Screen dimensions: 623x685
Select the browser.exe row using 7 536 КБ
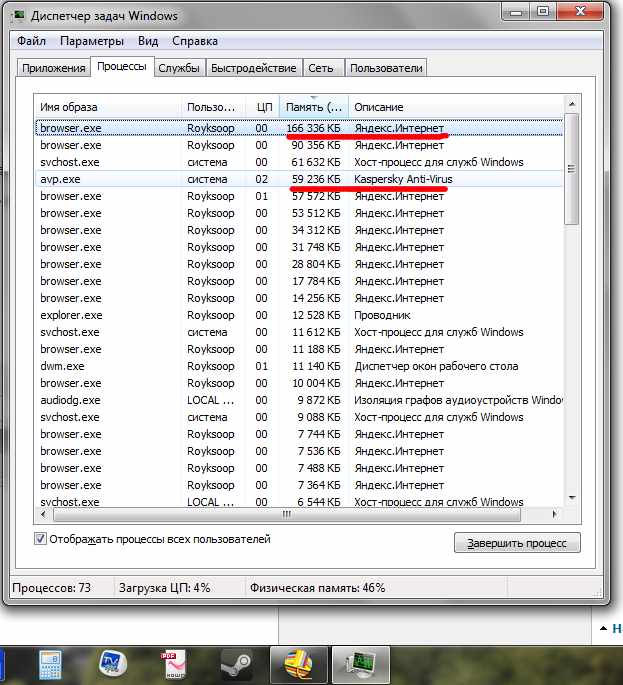tap(299, 452)
